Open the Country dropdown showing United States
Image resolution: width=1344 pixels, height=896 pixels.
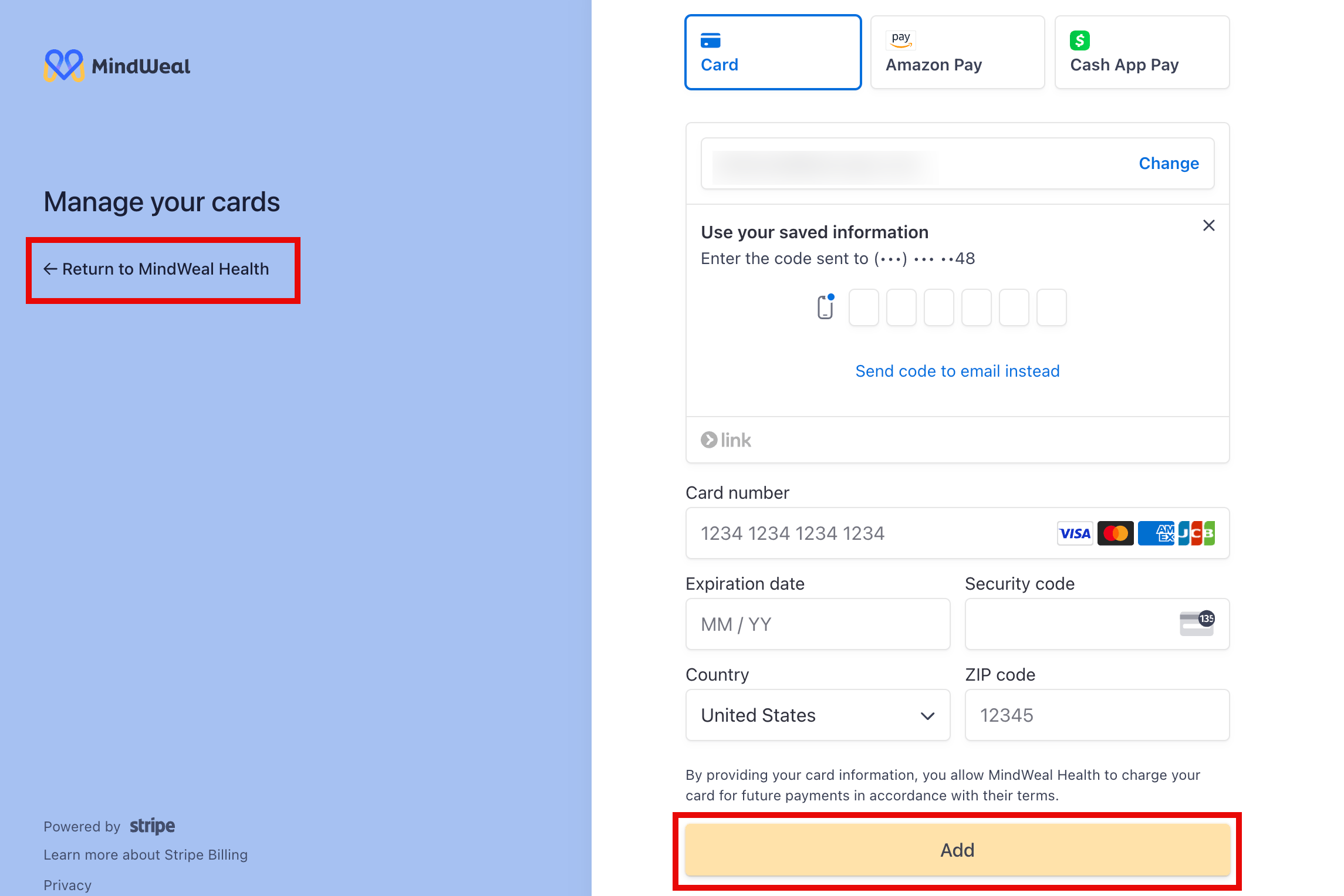(x=818, y=715)
